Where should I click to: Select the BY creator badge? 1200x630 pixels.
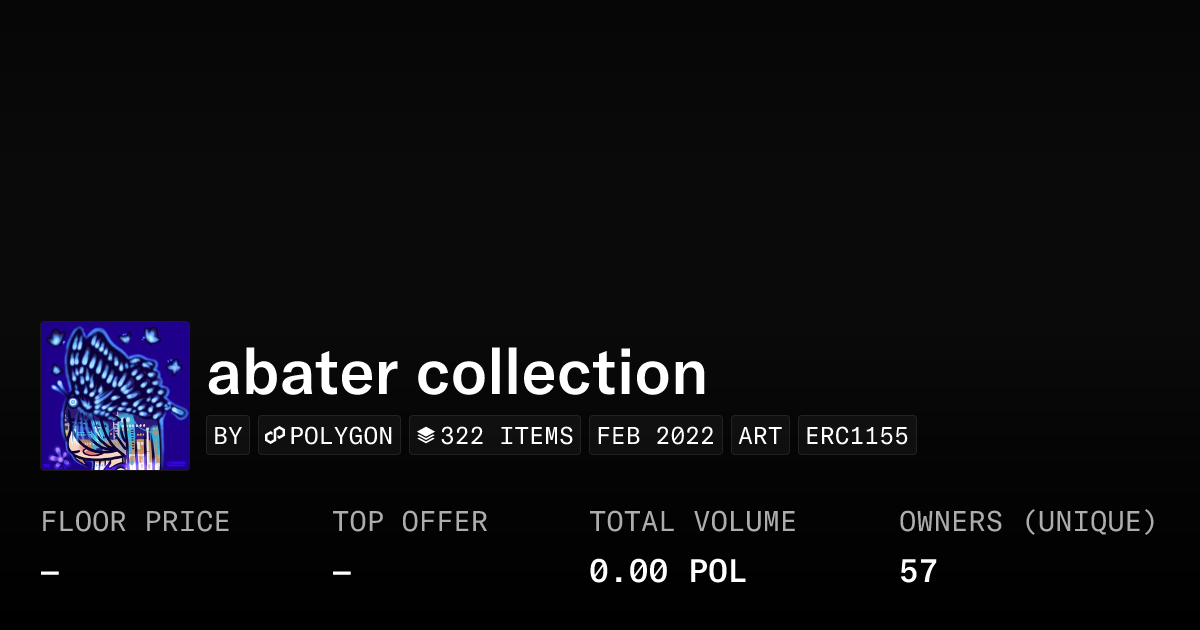(228, 436)
